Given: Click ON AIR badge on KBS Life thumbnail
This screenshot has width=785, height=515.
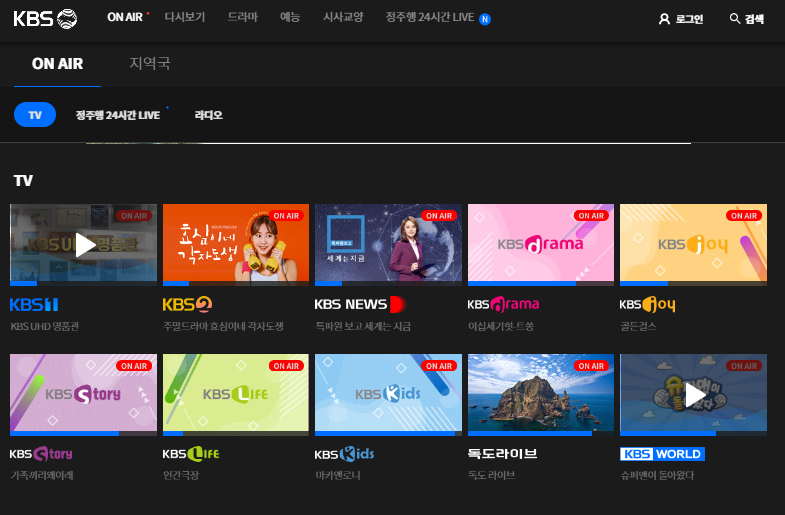Looking at the screenshot, I should click(286, 366).
